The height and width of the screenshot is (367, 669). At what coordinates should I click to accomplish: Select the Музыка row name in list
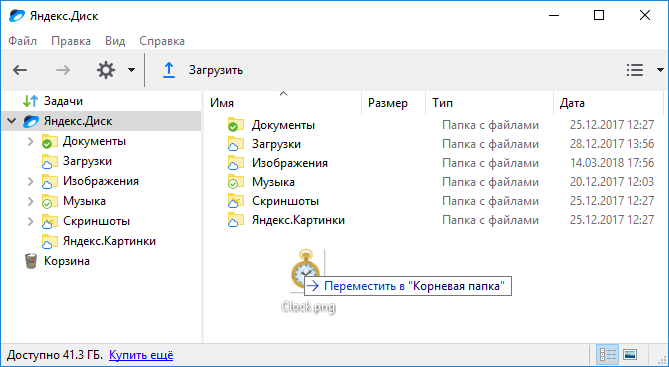click(273, 182)
